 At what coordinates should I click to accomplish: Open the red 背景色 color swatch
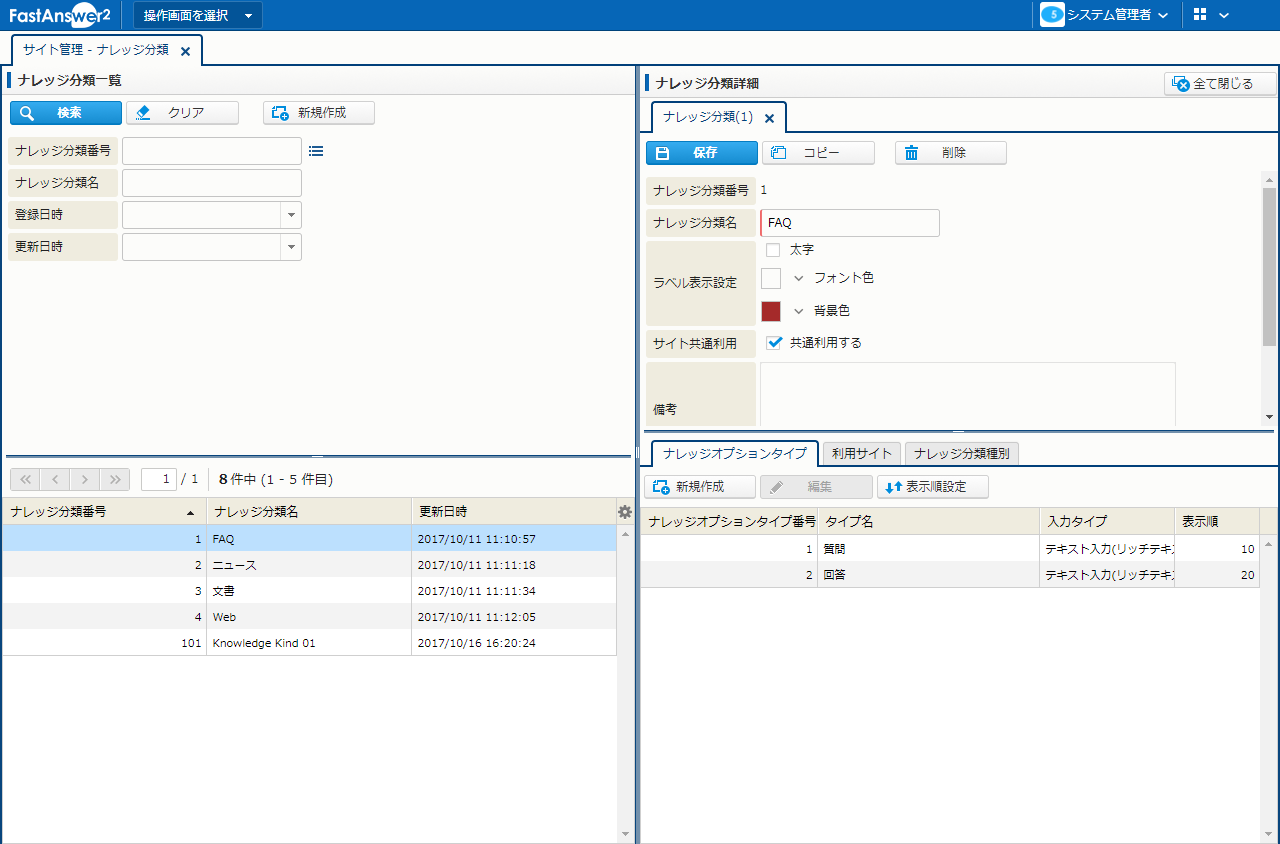tap(771, 311)
